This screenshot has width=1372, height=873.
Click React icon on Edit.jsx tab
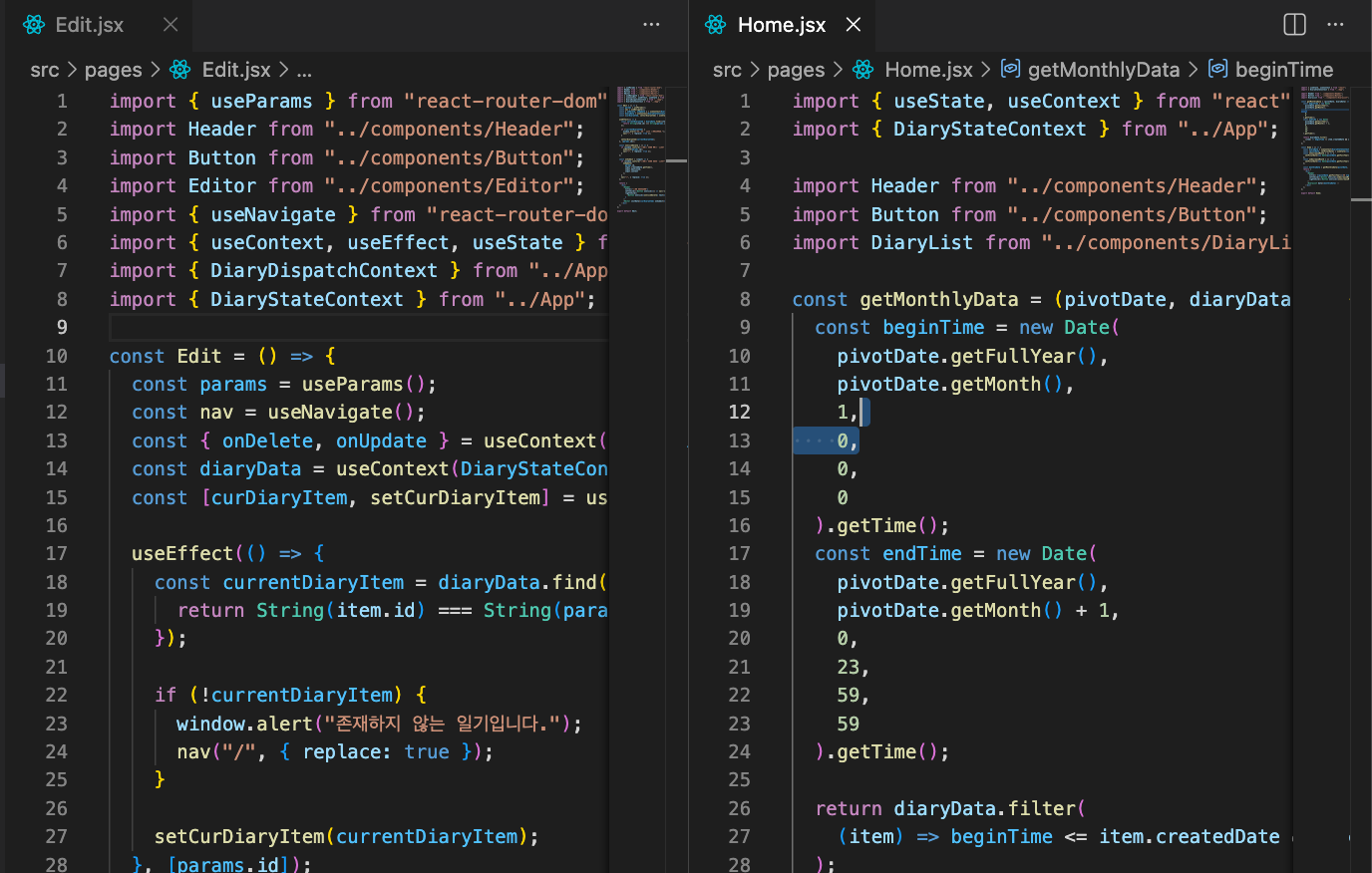point(35,25)
